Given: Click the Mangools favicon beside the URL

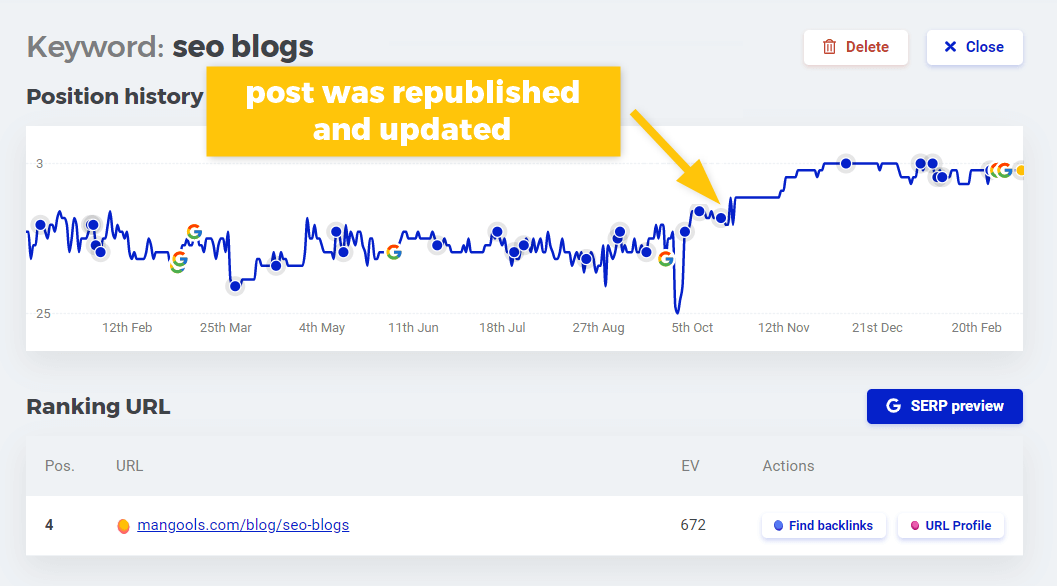Looking at the screenshot, I should (x=123, y=526).
